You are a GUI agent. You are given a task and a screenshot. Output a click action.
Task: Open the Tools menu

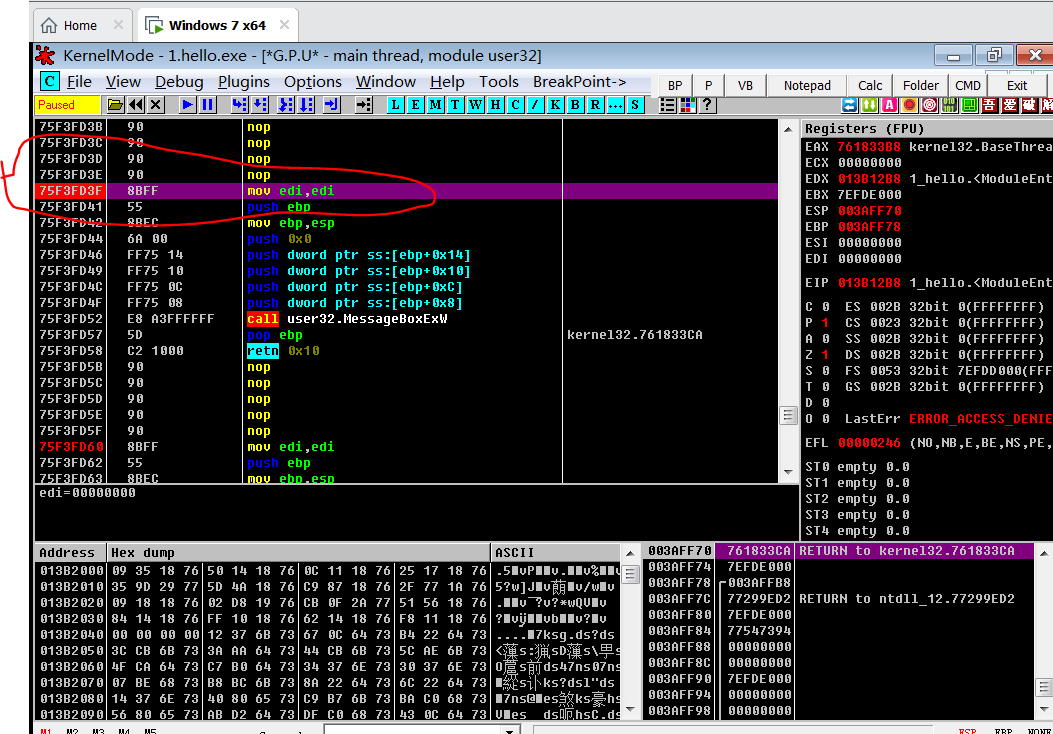pyautogui.click(x=498, y=82)
